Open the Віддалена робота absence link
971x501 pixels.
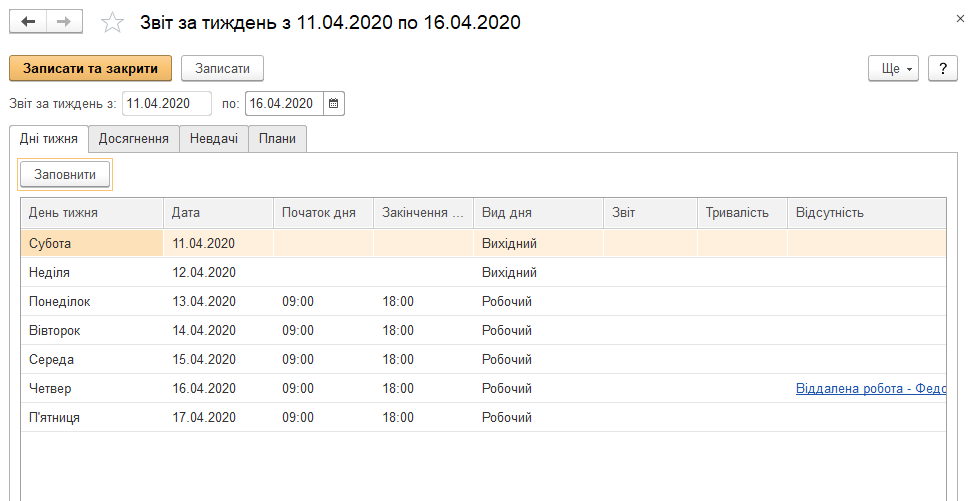pyautogui.click(x=870, y=388)
